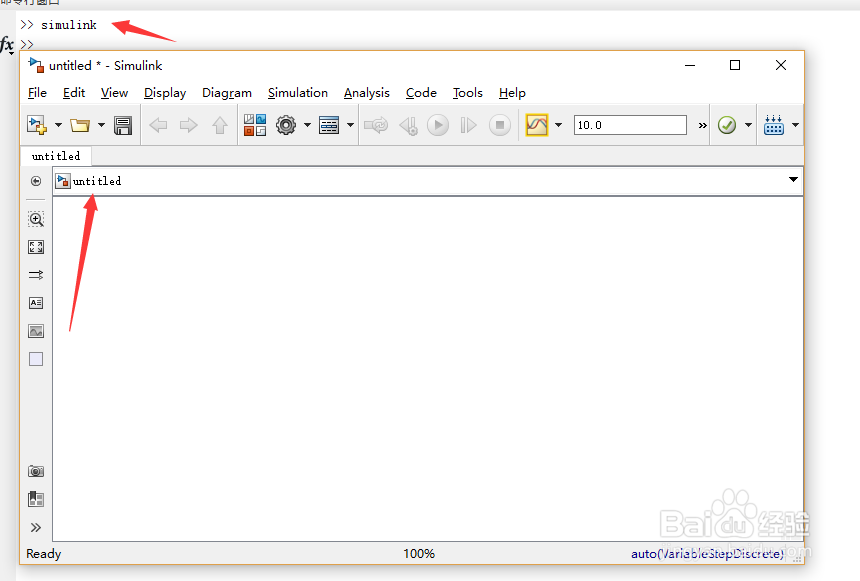
Task: Open the Simulation Data Inspector icon
Action: tap(537, 125)
